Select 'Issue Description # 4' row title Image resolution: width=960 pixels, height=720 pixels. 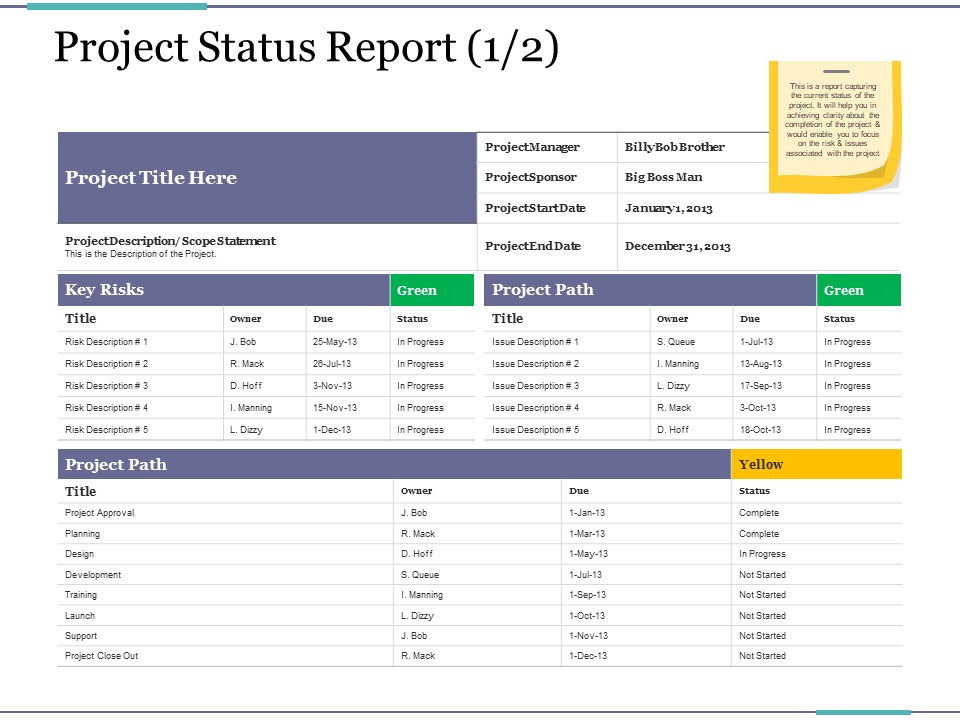coord(535,408)
